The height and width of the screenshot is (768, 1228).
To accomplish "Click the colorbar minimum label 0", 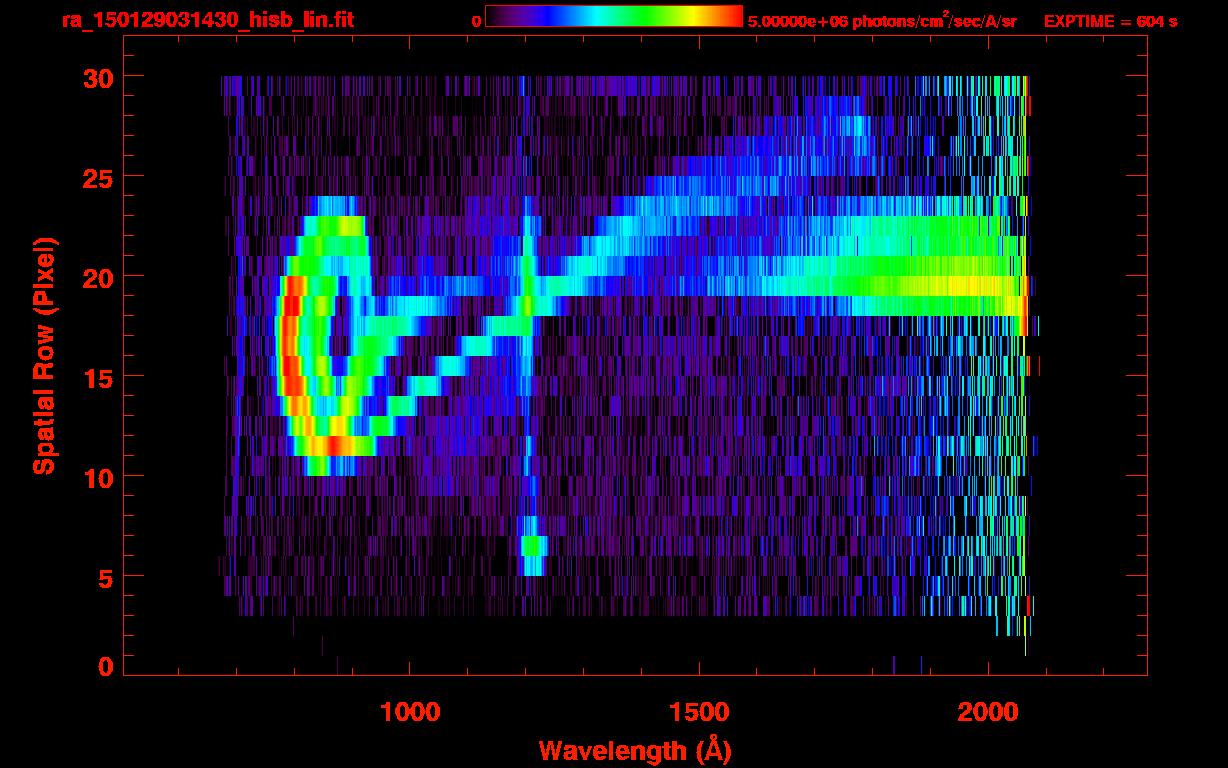I will tap(476, 21).
